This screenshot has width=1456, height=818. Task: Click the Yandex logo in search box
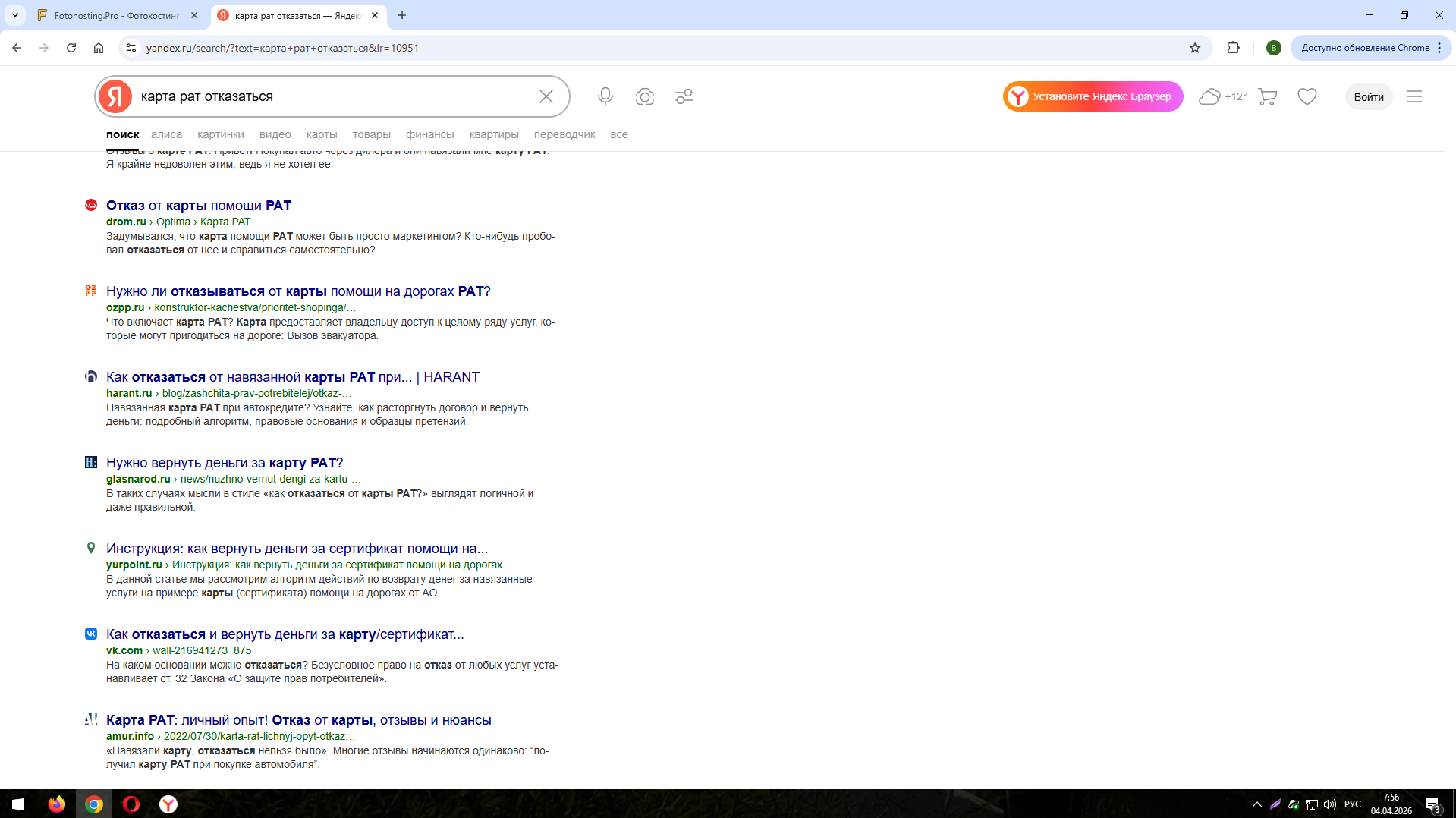coord(115,96)
